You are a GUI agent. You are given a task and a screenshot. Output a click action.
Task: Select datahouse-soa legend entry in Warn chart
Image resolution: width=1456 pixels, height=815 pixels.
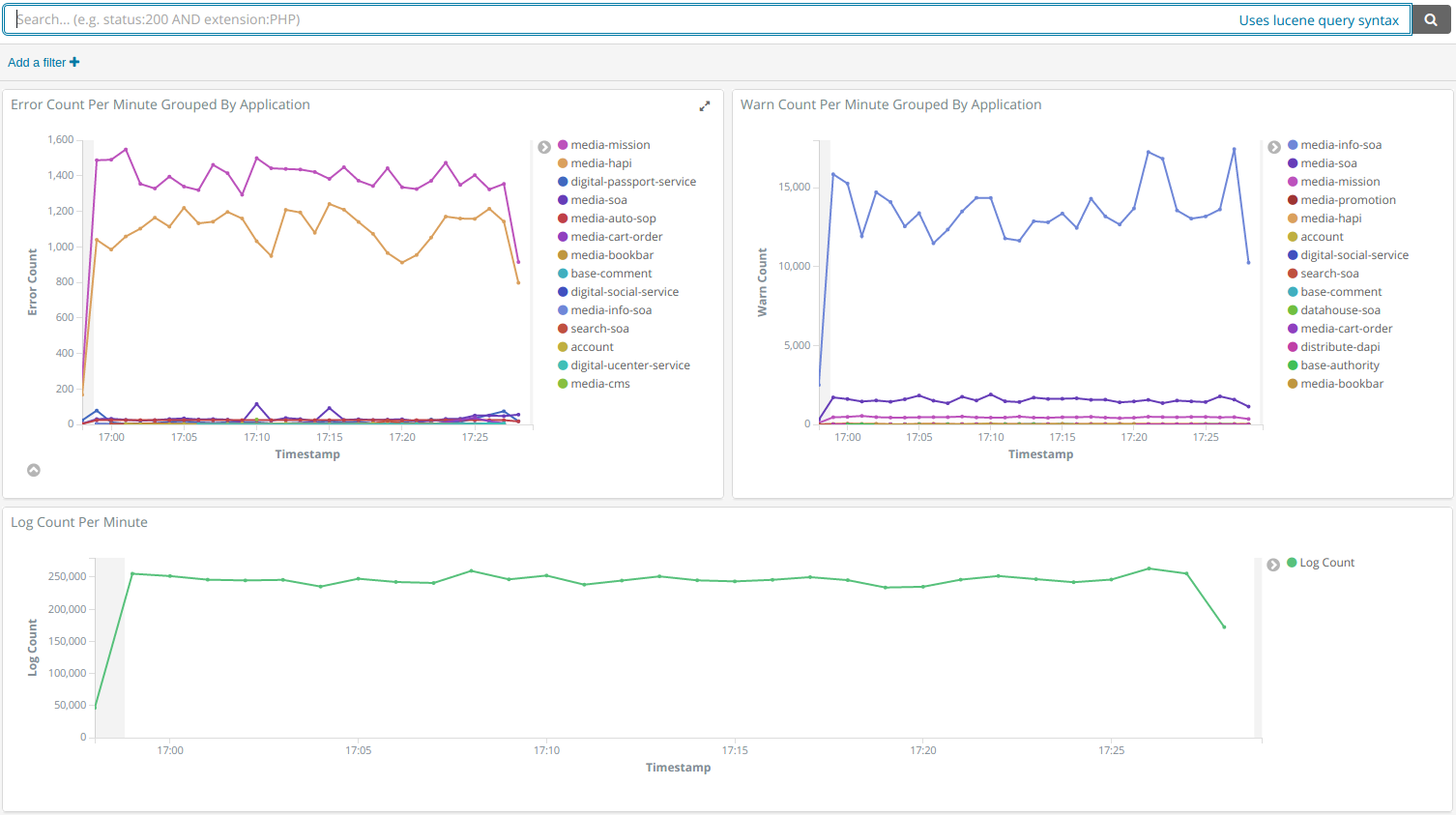(1340, 310)
